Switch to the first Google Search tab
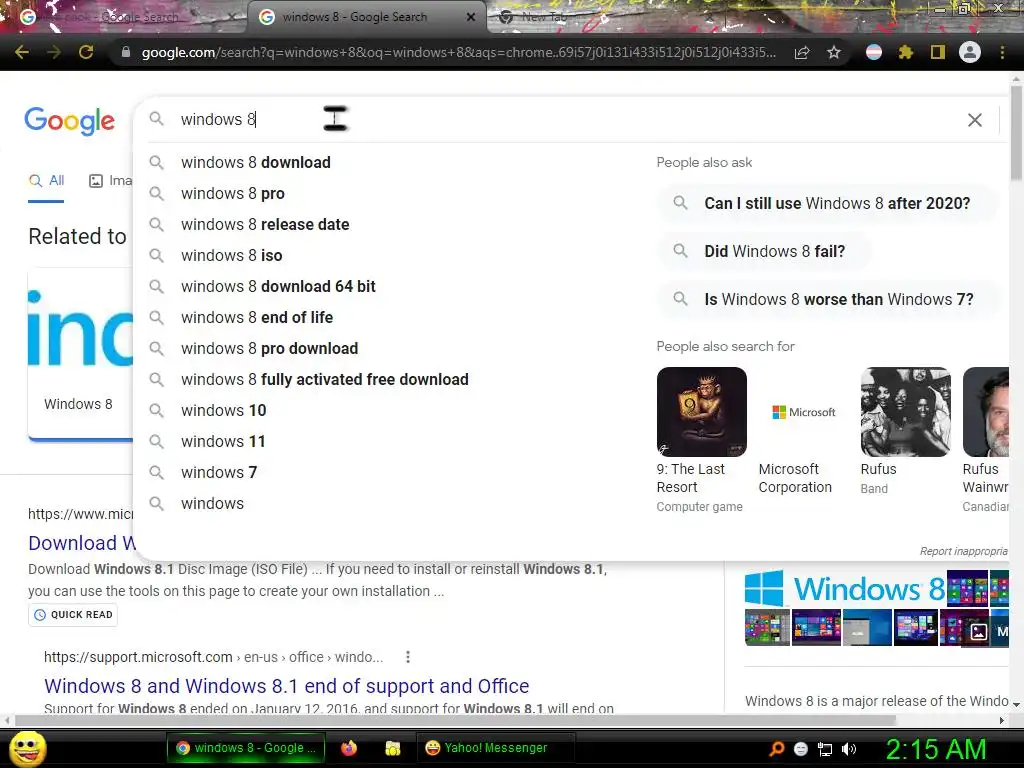Screen dimensions: 1024x768 pos(124,17)
